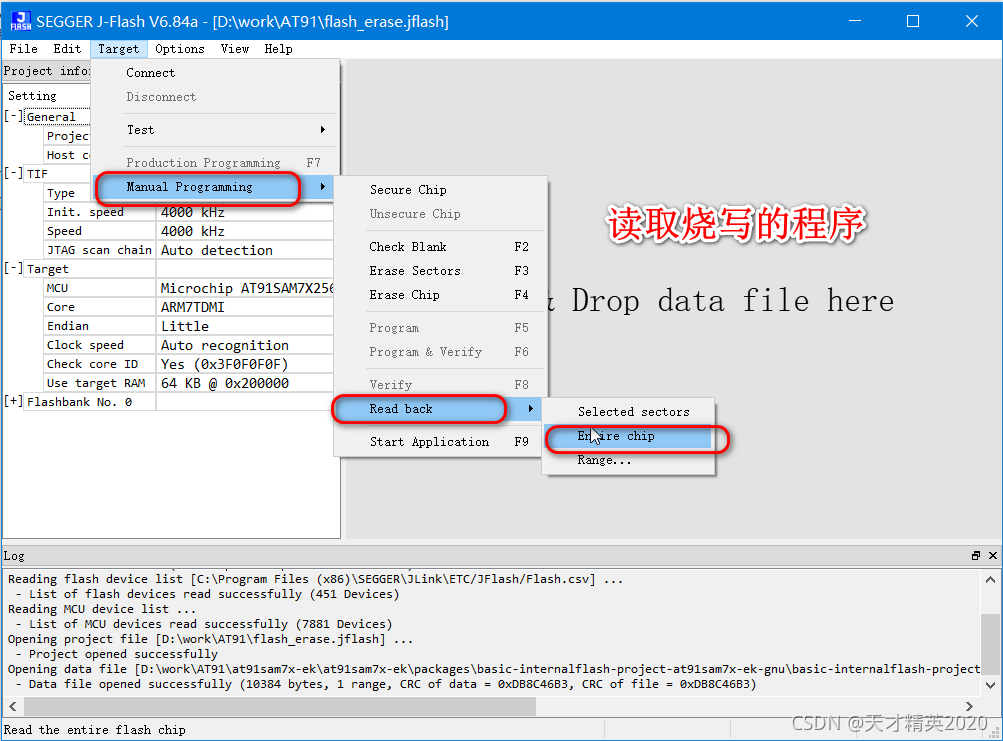Open the File menu
Screen dimensions: 1003x741
(23, 49)
